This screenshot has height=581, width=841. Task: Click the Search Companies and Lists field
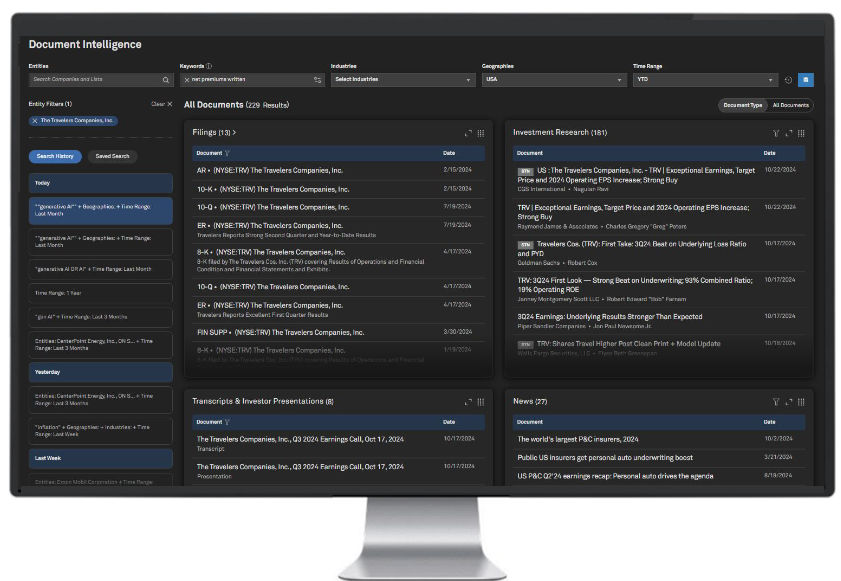coord(101,80)
